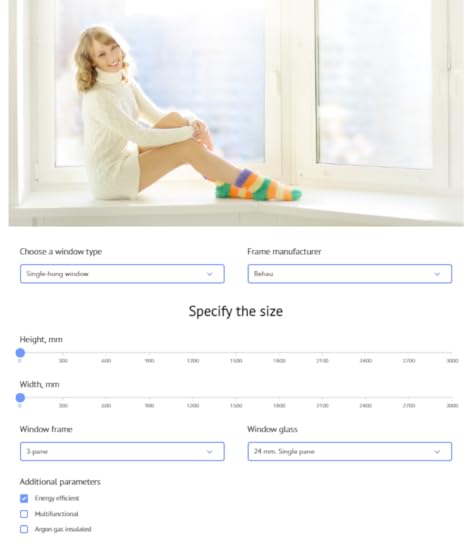471x540 pixels.
Task: Set Width slider to 2100 mark
Action: (x=322, y=398)
